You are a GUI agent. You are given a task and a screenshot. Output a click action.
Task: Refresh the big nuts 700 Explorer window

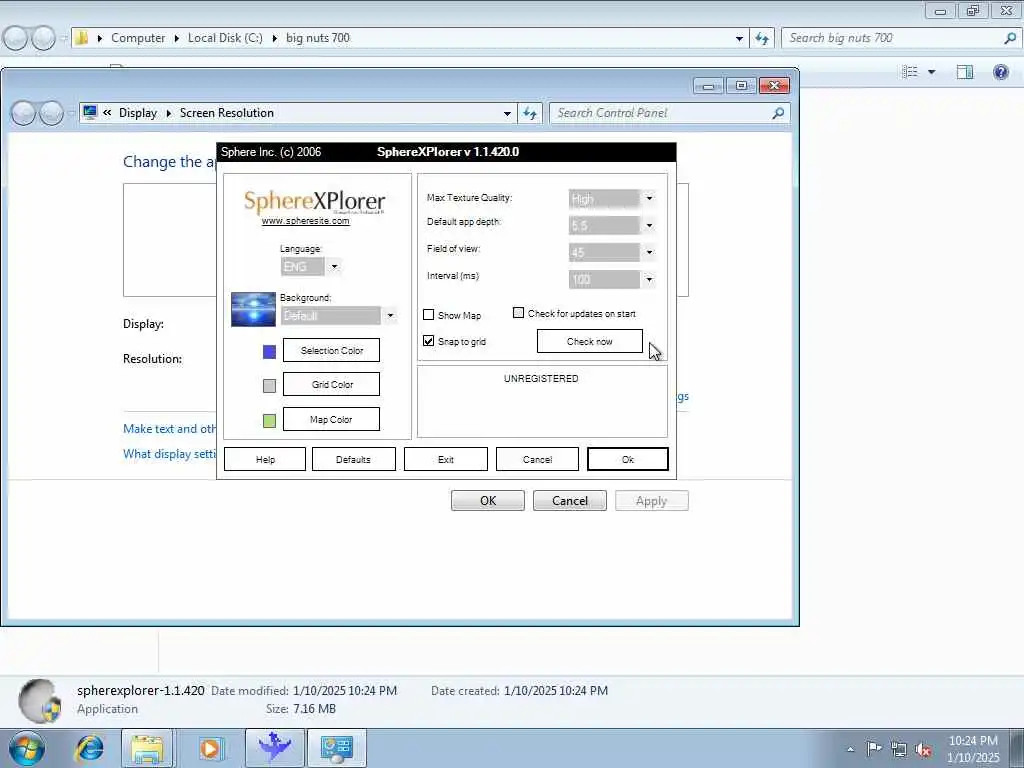coord(762,38)
